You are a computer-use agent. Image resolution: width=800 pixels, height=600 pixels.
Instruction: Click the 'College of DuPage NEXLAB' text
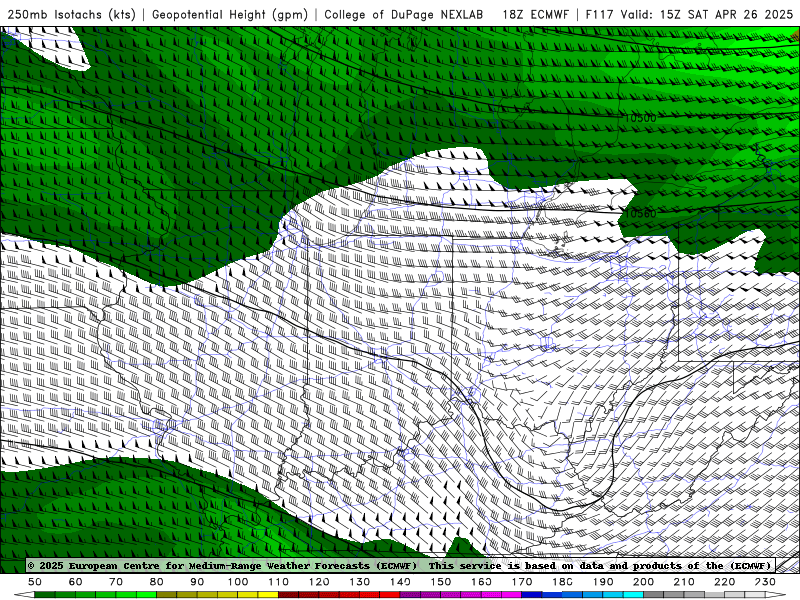(403, 14)
